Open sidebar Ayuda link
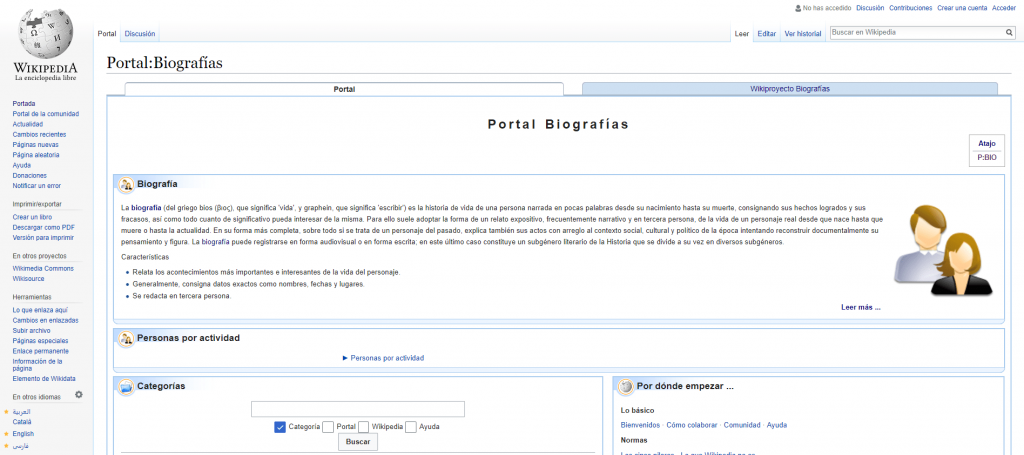1024x455 pixels. click(22, 165)
